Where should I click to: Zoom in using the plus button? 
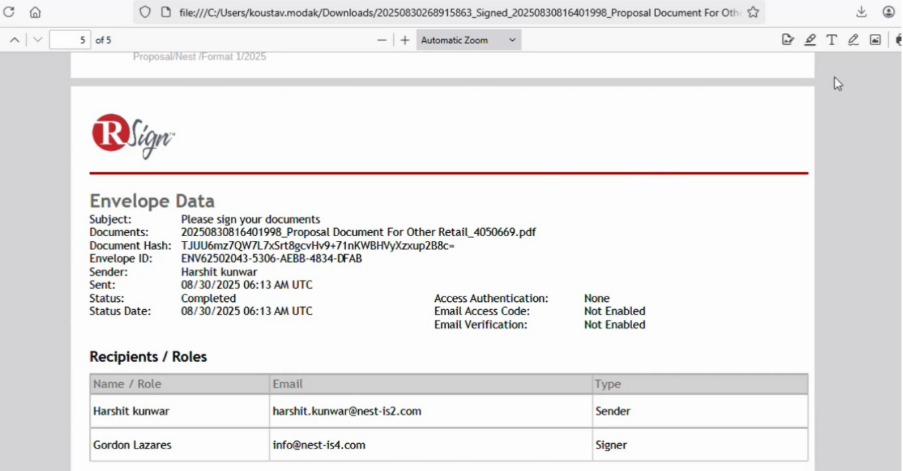tap(405, 40)
